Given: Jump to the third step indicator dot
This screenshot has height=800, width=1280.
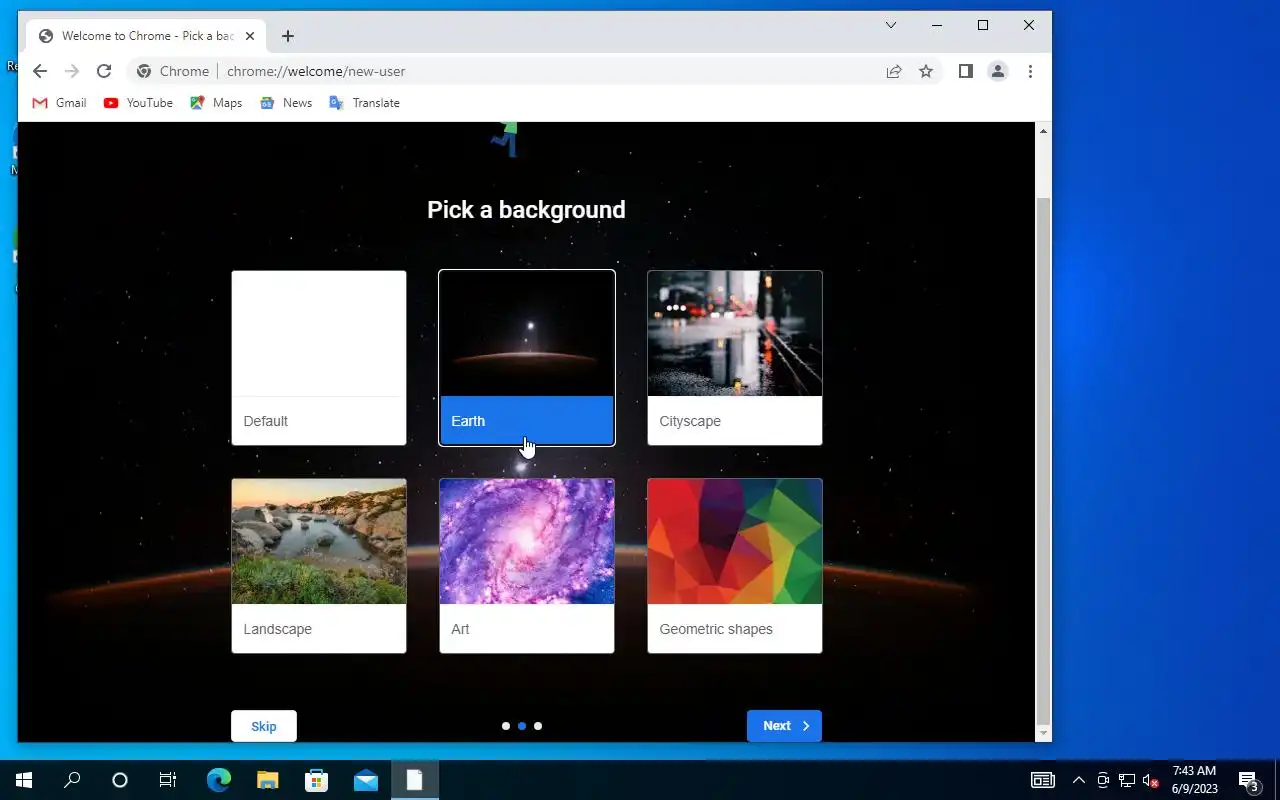Looking at the screenshot, I should [x=538, y=726].
